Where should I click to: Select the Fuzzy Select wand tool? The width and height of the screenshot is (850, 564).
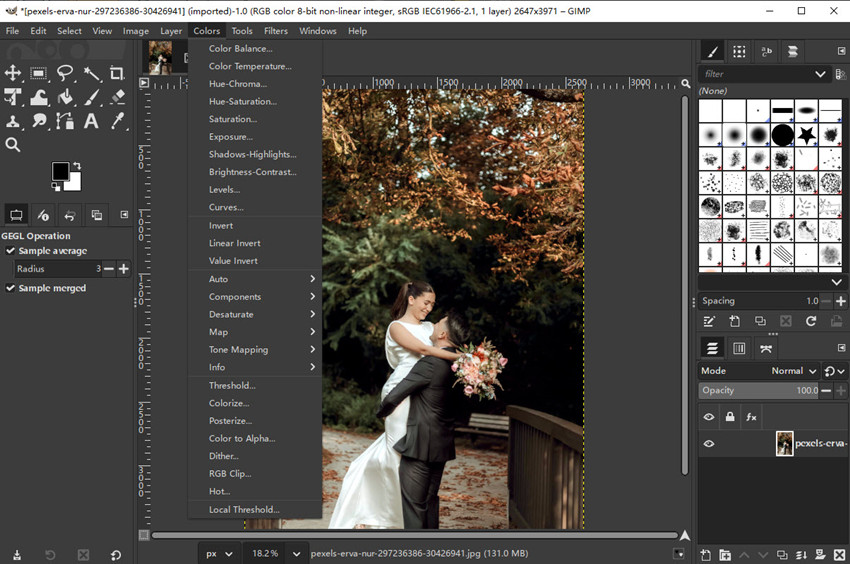coord(92,73)
